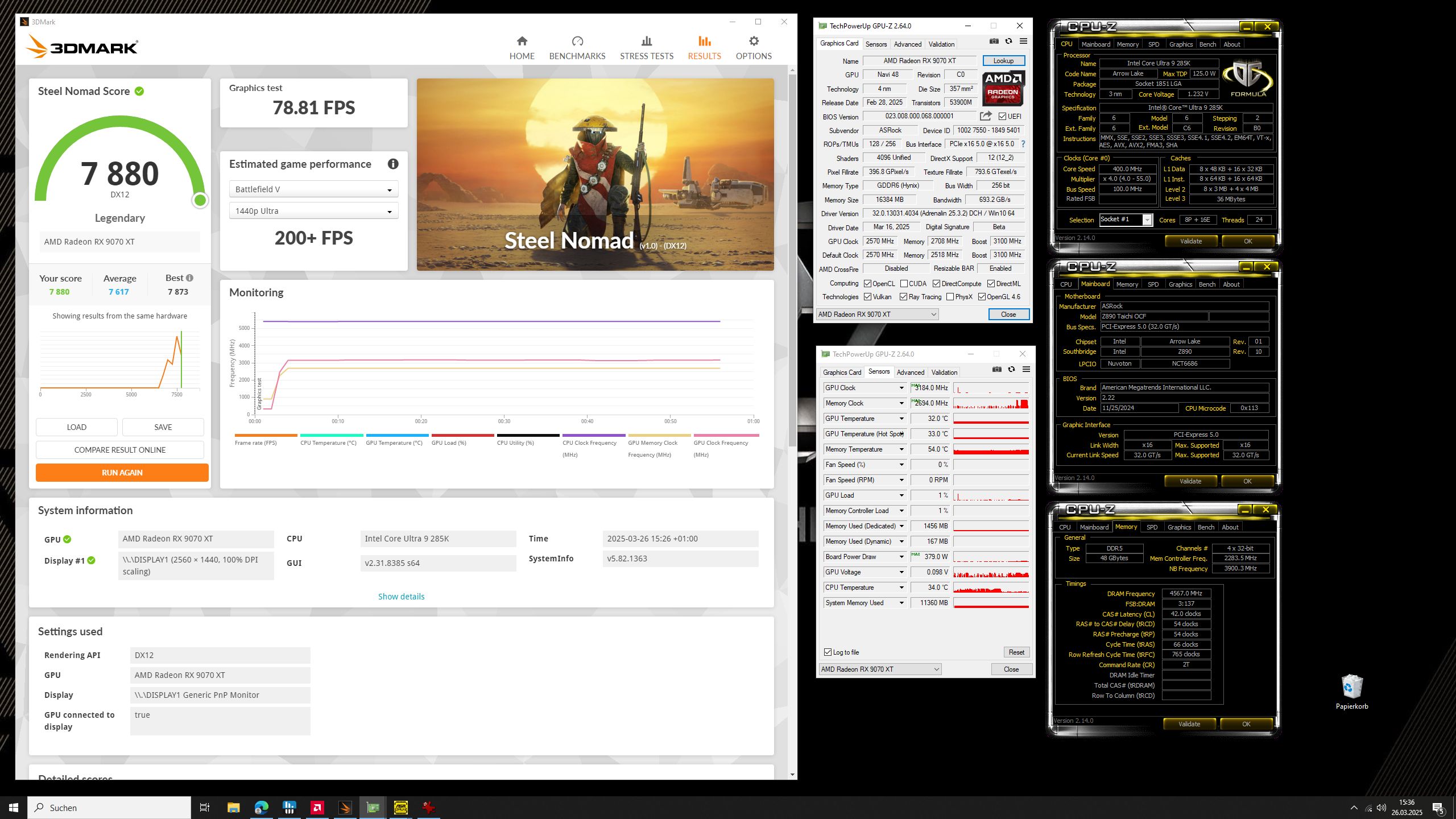Screen dimensions: 1456x819
Task: Switch to Sensors tab in GPU-Z Graphics Card window
Action: click(876, 44)
